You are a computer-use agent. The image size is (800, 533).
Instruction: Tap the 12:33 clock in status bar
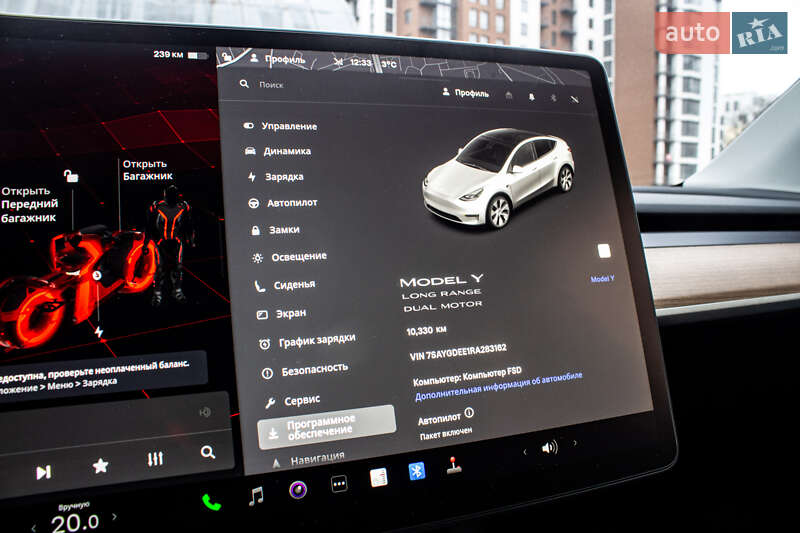point(360,62)
